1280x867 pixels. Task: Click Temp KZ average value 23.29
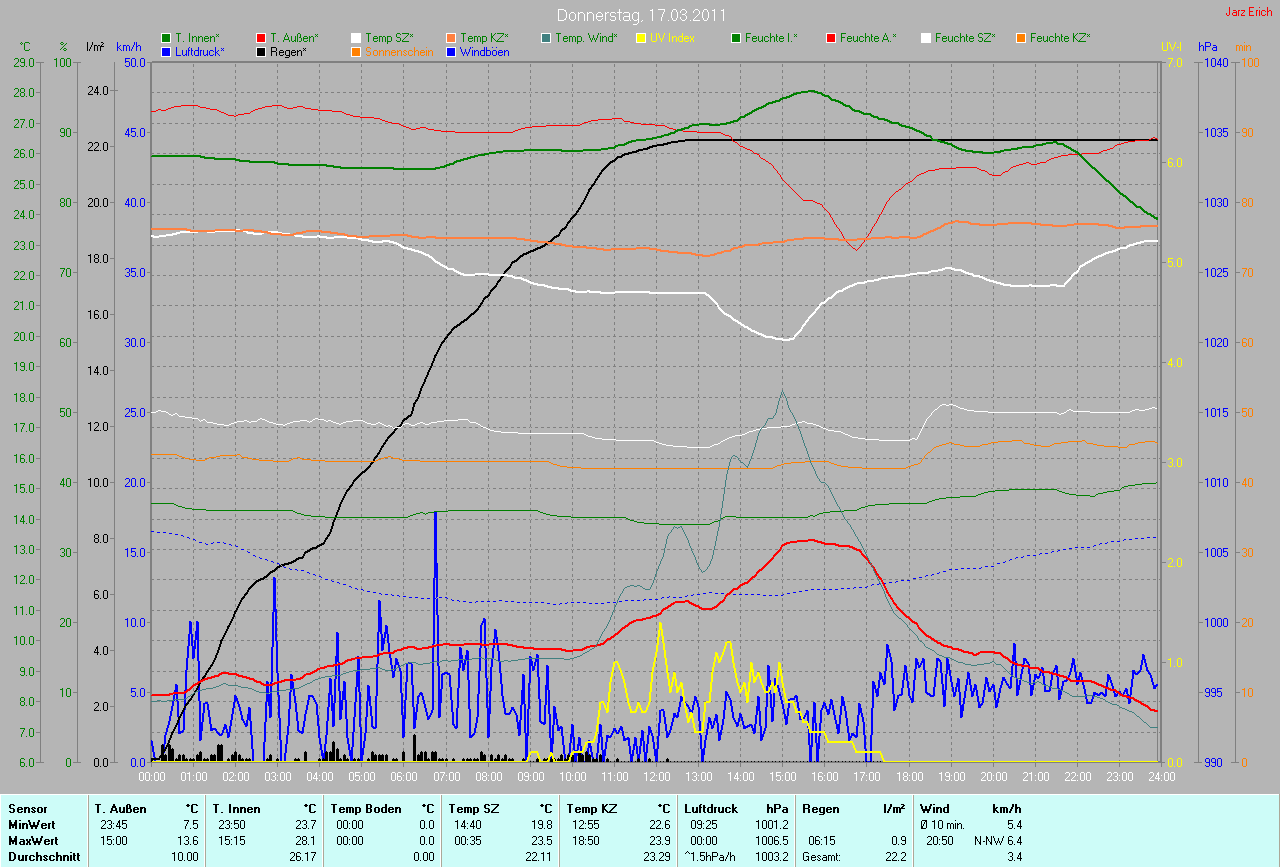[x=658, y=857]
